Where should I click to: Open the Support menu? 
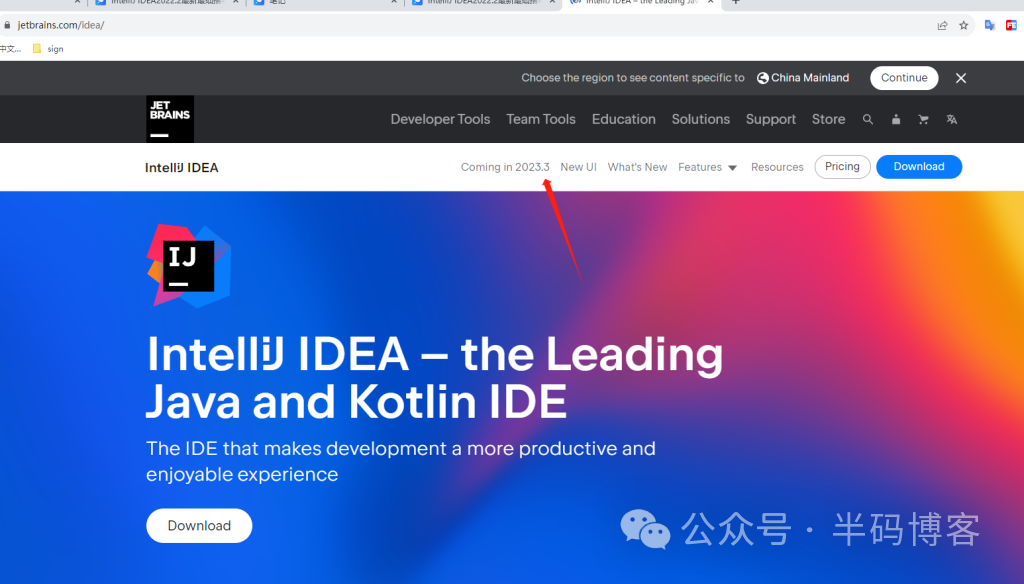coord(771,120)
